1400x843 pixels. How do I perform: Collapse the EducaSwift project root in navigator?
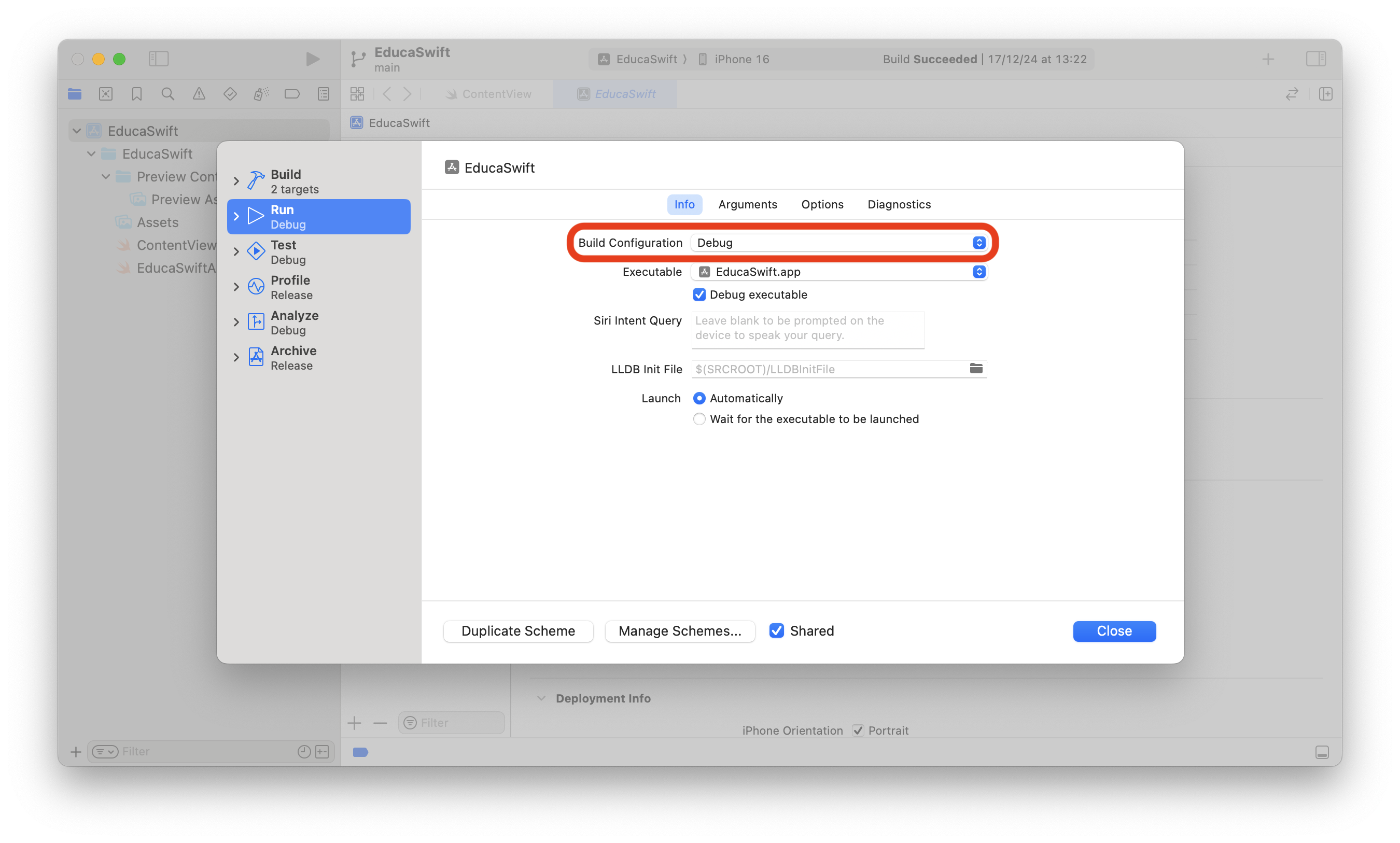coord(77,131)
